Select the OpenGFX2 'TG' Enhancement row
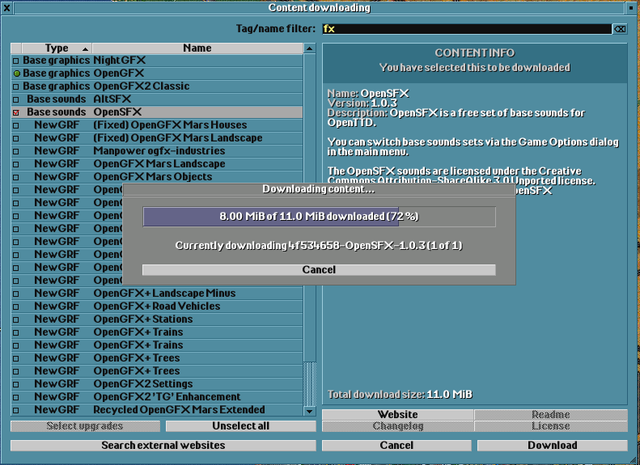The image size is (640, 465). 157,397
